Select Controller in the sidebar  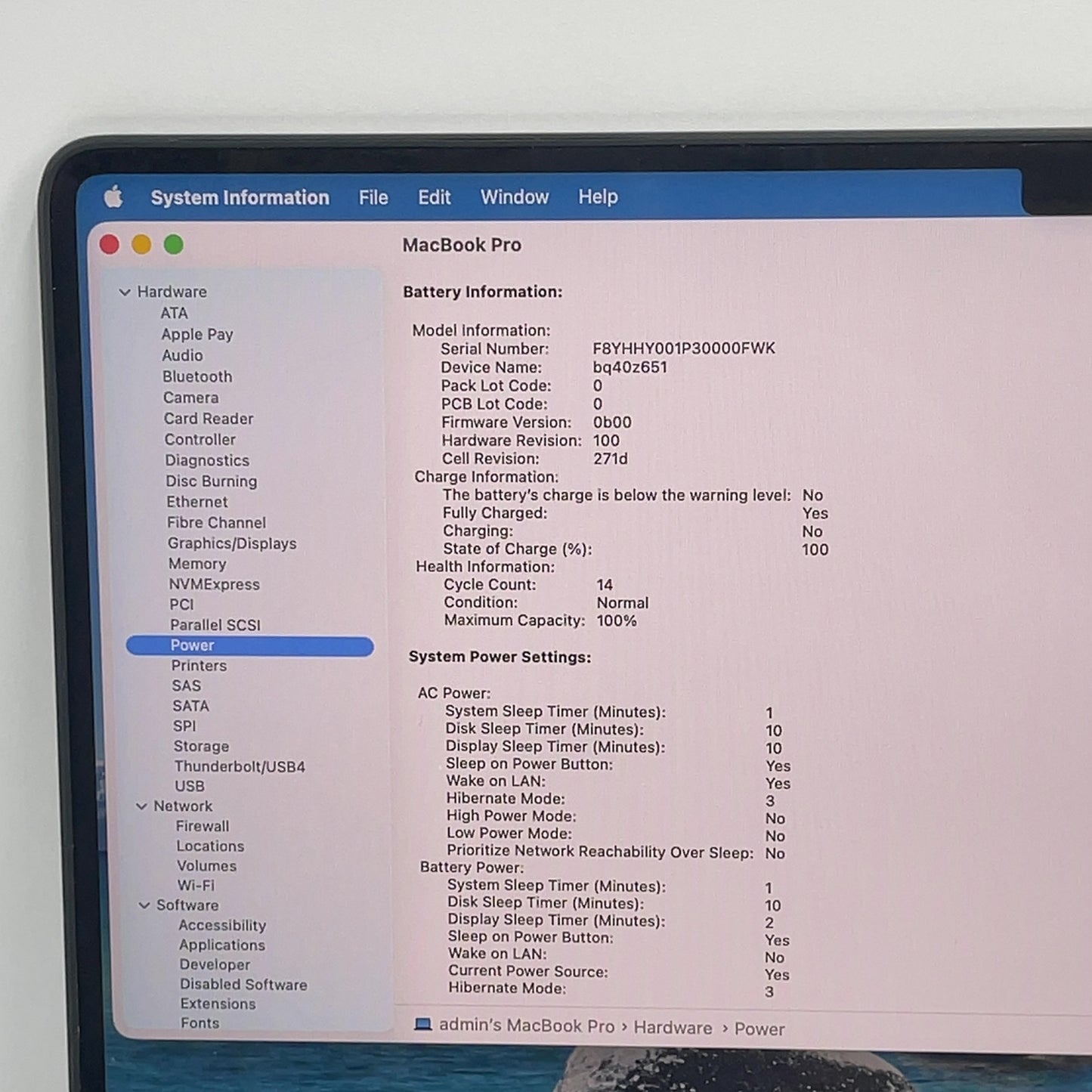pyautogui.click(x=200, y=440)
